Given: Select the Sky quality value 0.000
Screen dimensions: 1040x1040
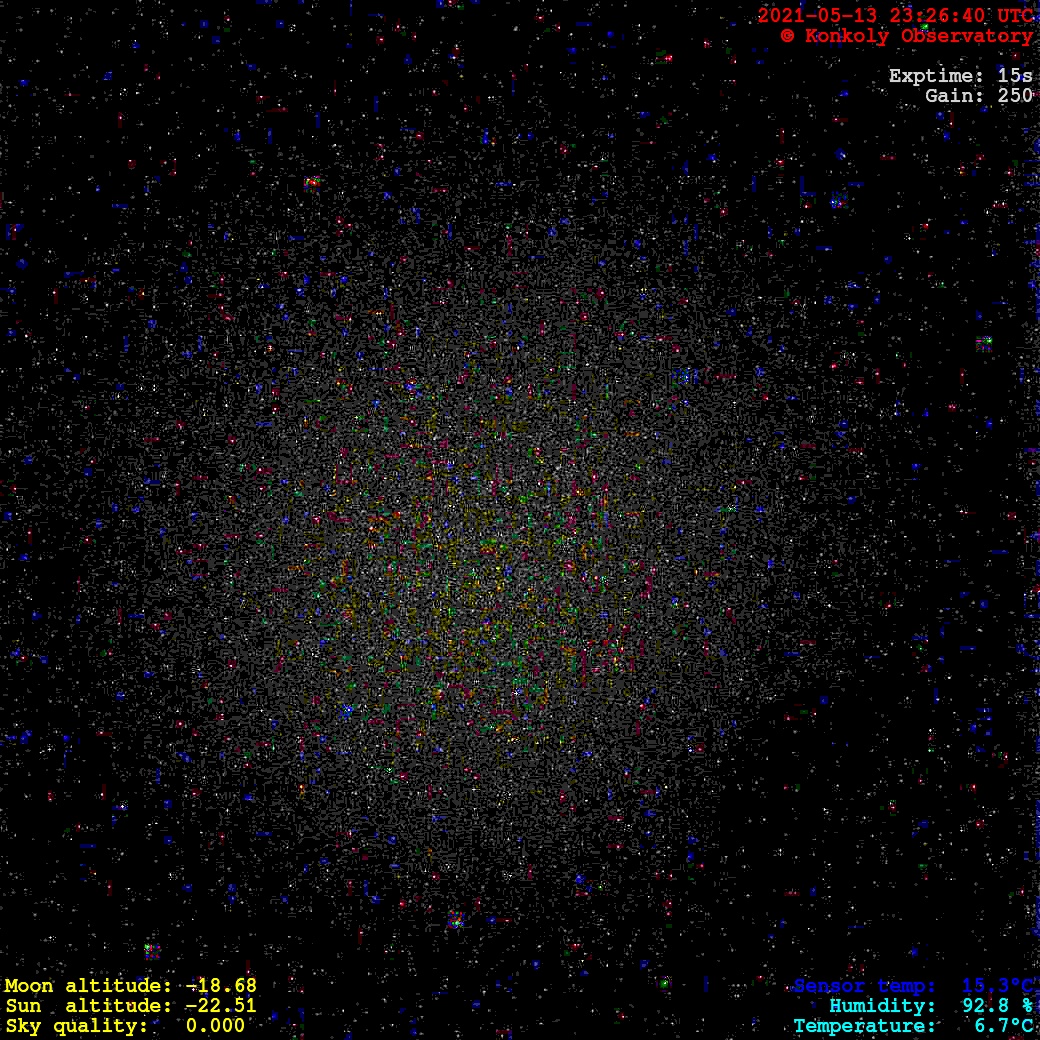Looking at the screenshot, I should (x=215, y=1026).
